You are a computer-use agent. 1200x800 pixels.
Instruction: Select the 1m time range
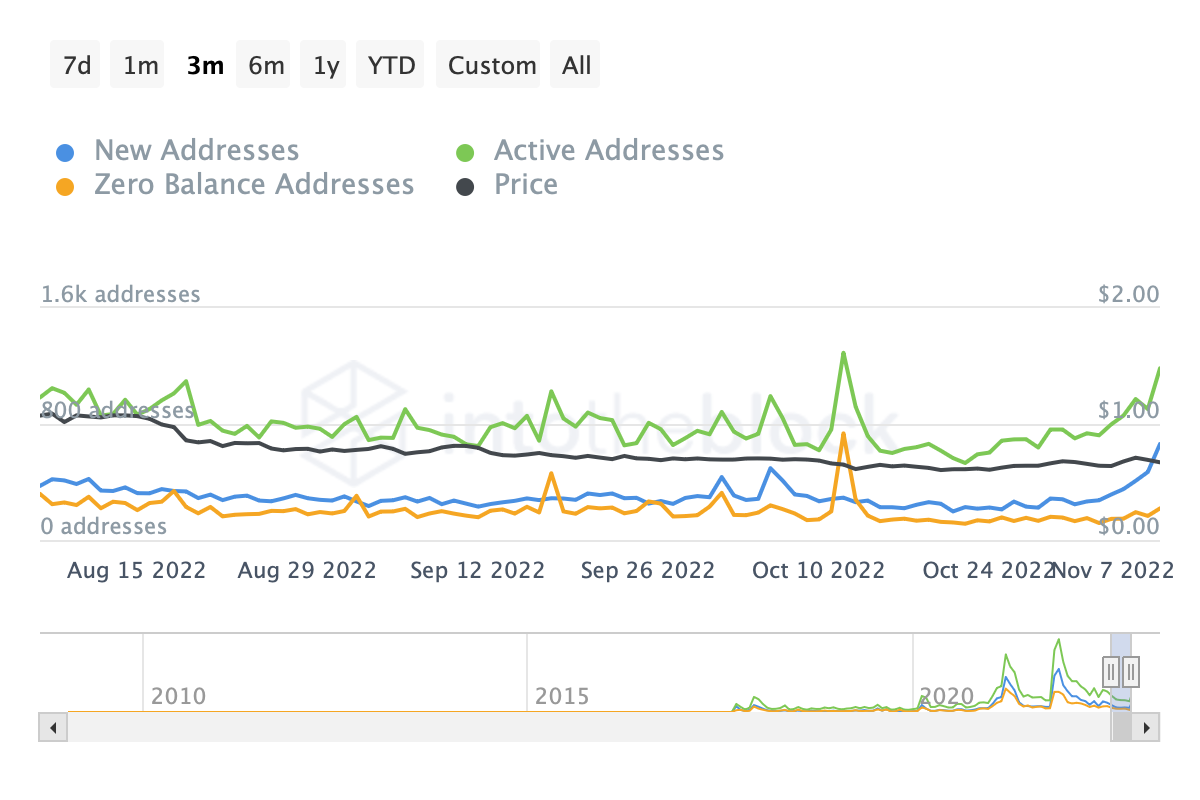point(140,66)
